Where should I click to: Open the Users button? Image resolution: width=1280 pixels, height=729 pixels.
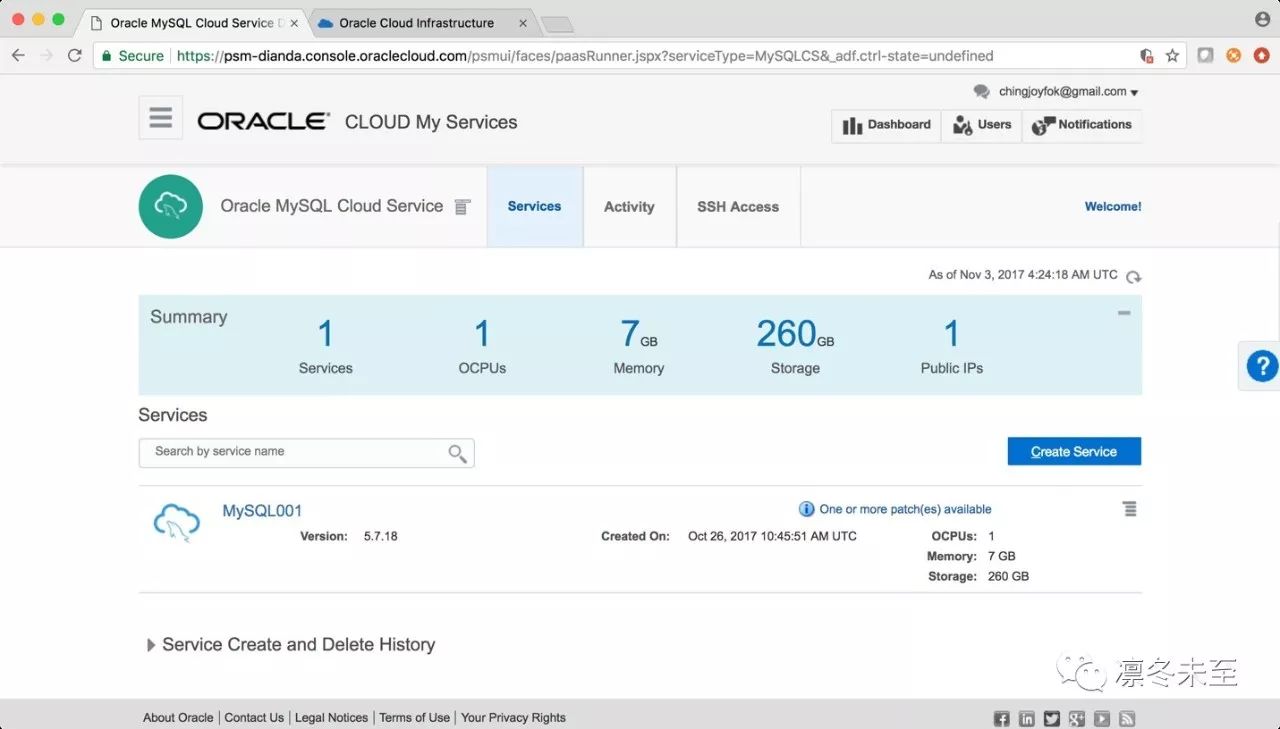coord(982,125)
